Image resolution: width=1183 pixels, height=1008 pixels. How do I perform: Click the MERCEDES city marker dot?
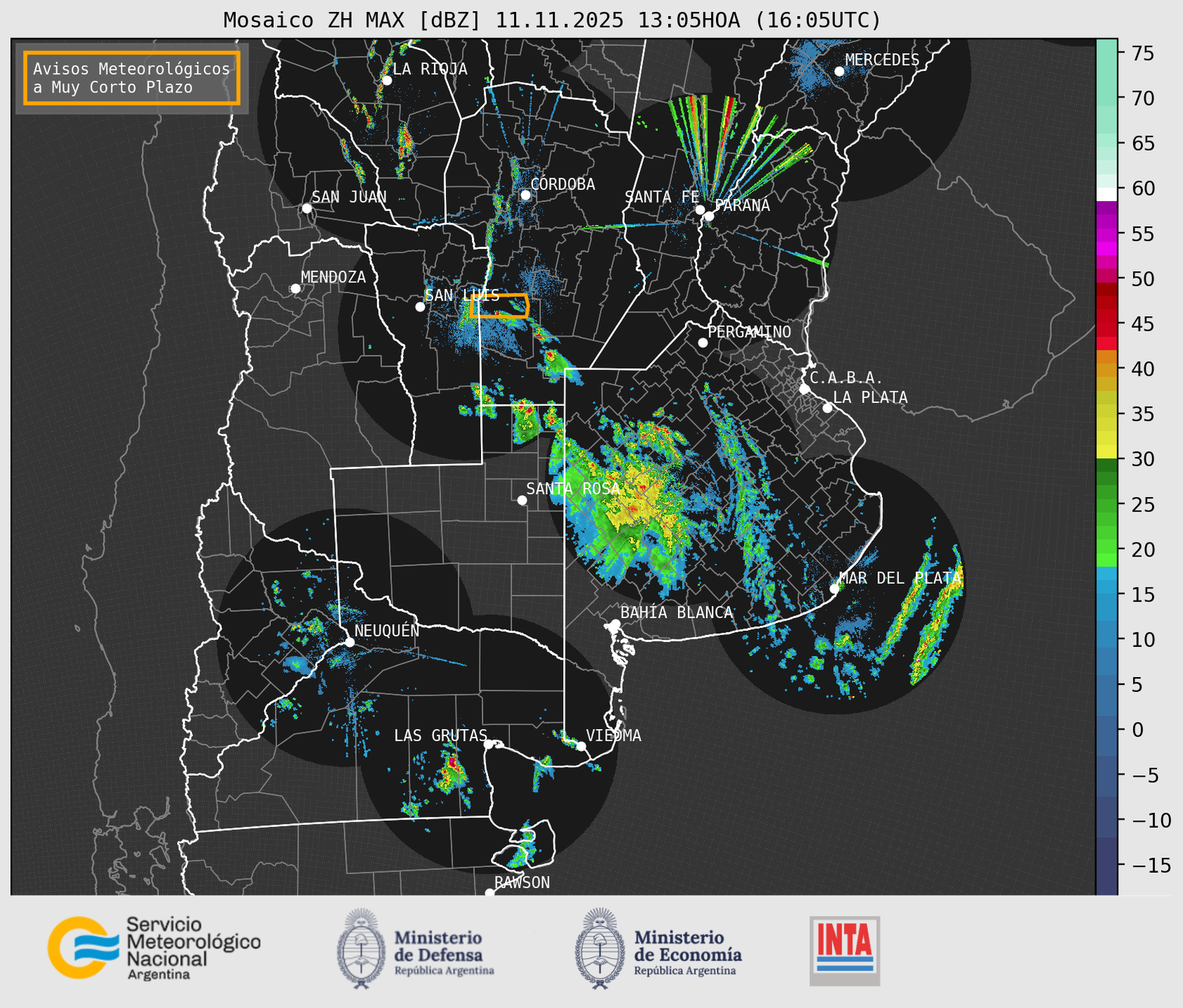coord(839,71)
